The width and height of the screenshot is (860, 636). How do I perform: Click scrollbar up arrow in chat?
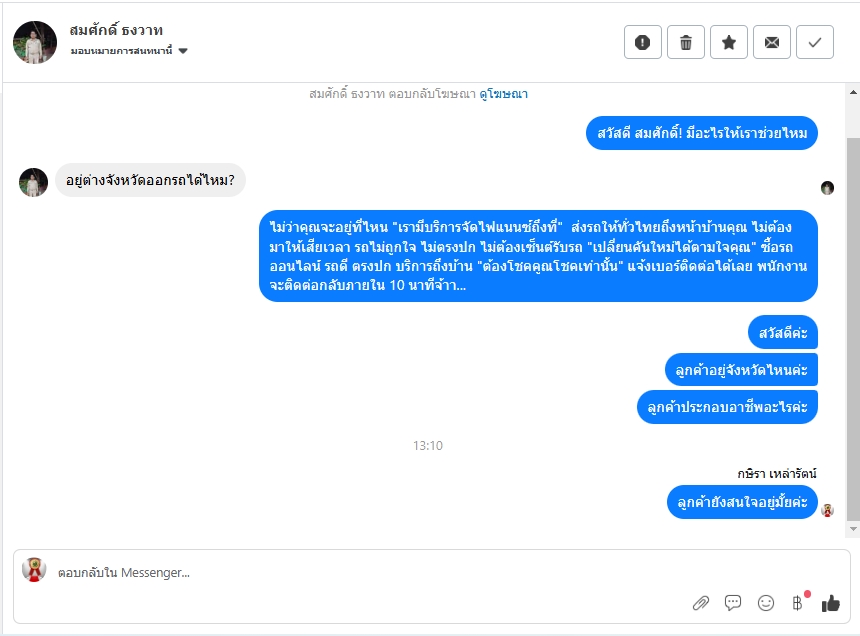[x=853, y=92]
